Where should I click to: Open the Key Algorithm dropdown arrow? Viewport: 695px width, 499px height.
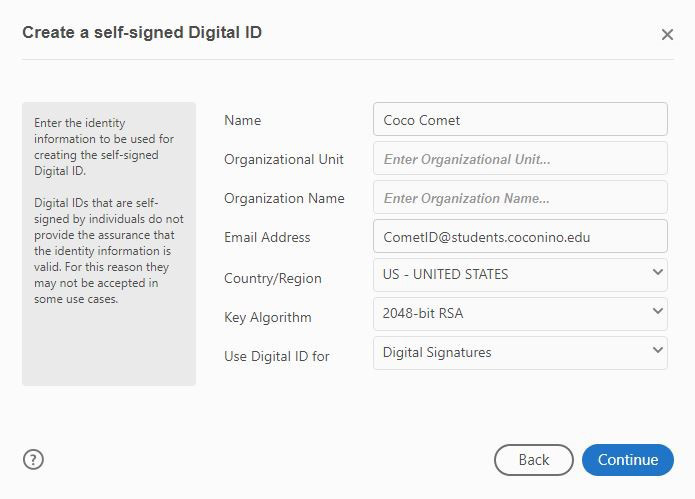657,311
